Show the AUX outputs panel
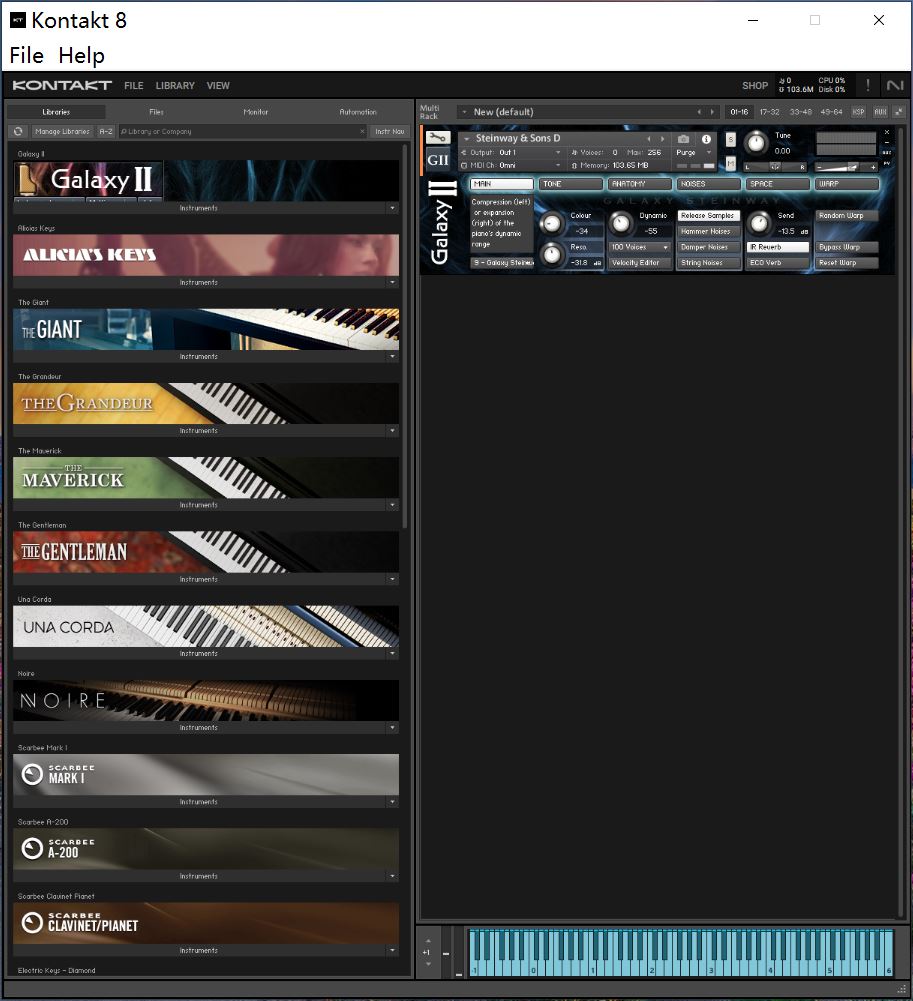 pos(880,112)
